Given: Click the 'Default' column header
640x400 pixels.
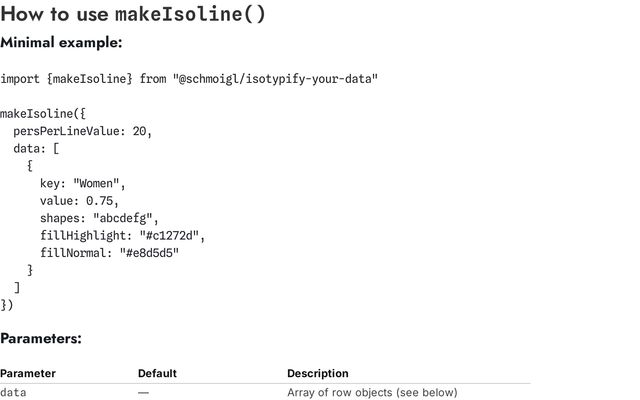Looking at the screenshot, I should tap(157, 373).
